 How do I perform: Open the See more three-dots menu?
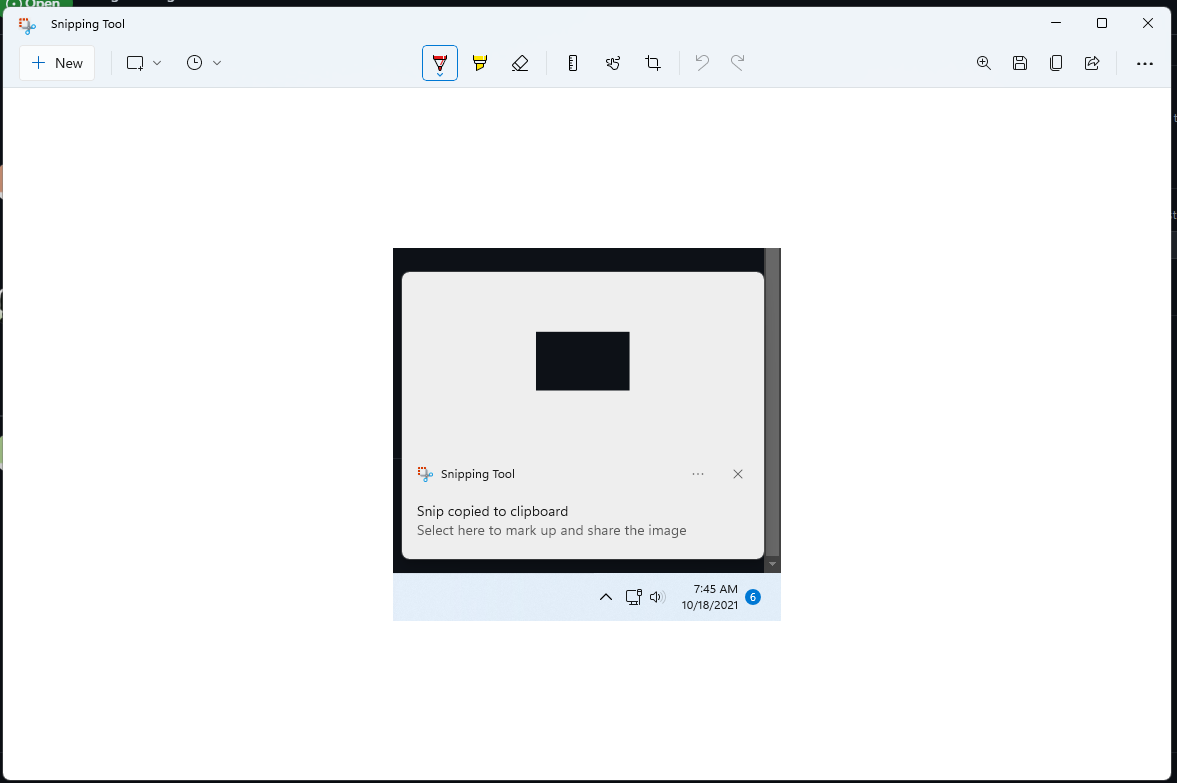1145,64
